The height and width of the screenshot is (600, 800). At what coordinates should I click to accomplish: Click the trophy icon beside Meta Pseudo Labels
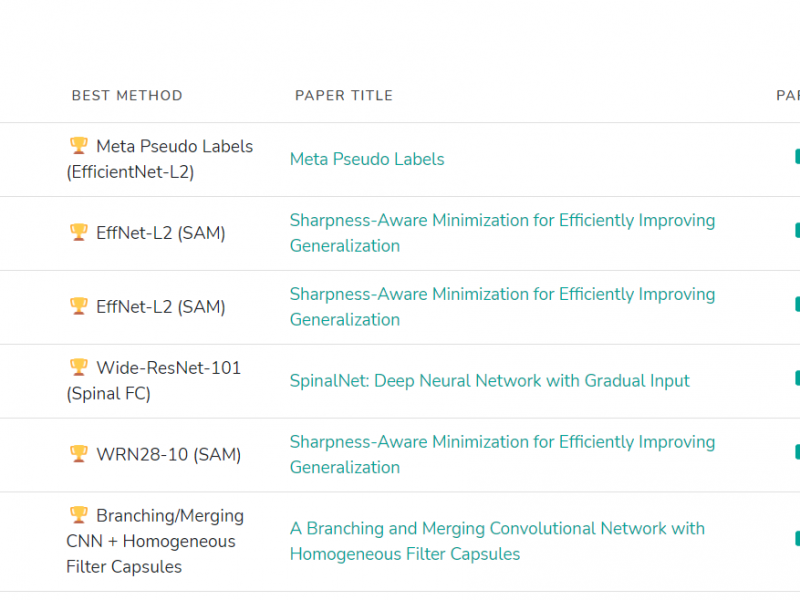(x=79, y=146)
